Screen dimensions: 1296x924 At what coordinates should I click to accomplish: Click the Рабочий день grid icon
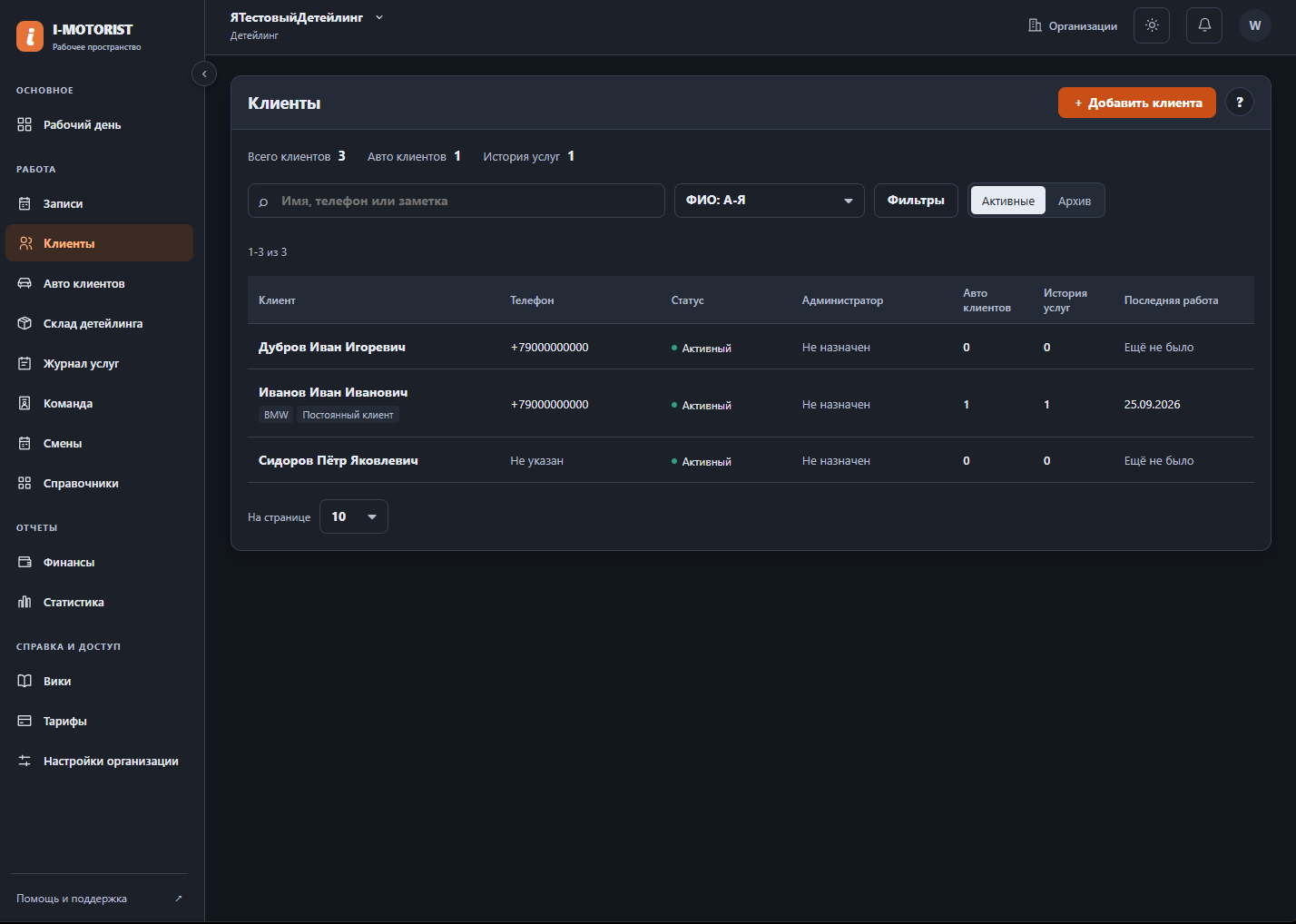25,124
